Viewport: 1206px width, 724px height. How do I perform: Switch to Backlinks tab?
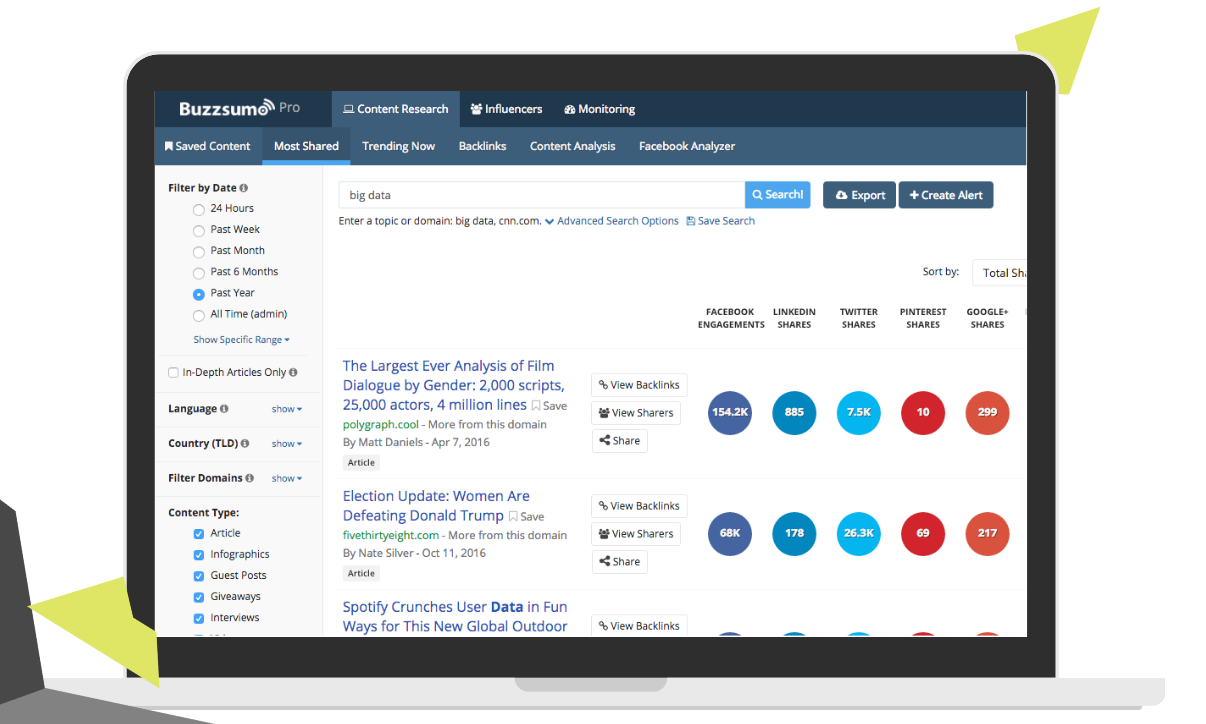tap(482, 146)
